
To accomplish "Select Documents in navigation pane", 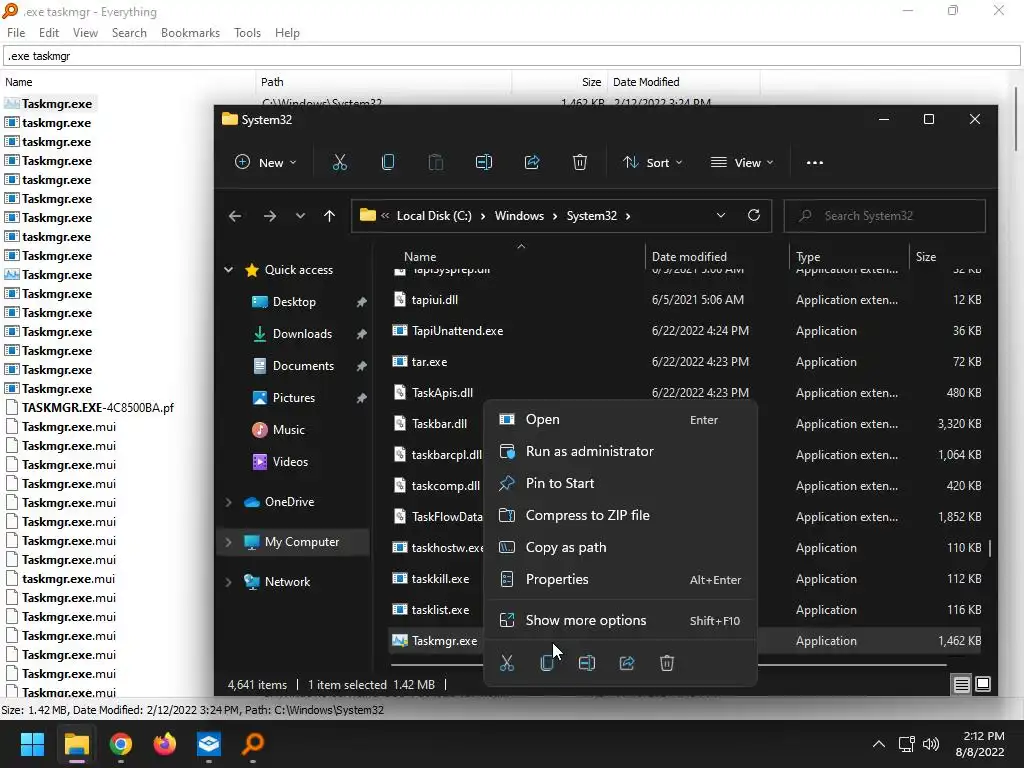I will click(x=303, y=366).
